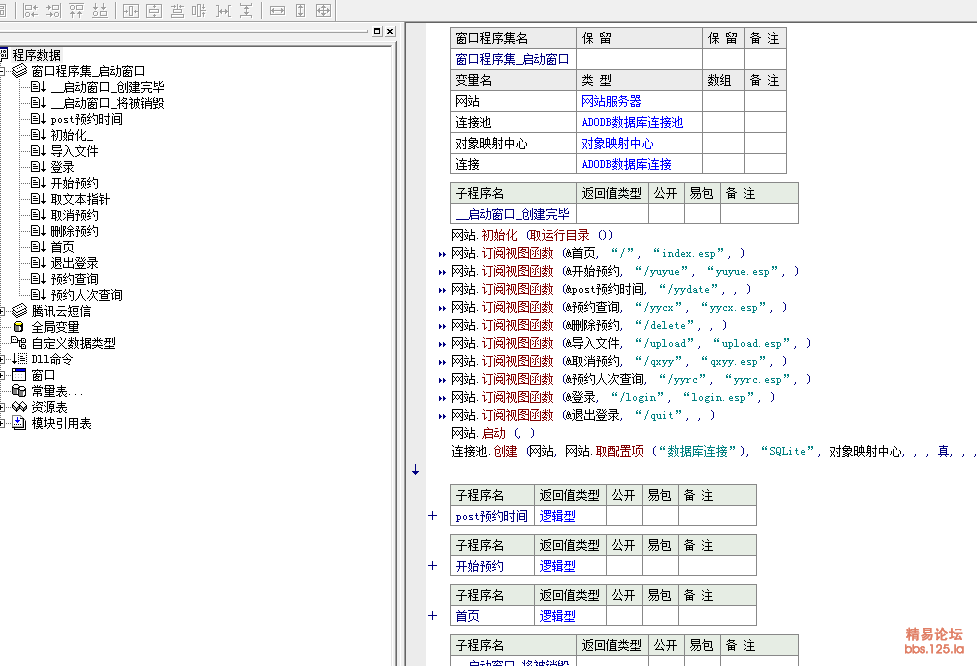The width and height of the screenshot is (977, 666).
Task: Click the make same width toolbar icon
Action: click(x=277, y=11)
